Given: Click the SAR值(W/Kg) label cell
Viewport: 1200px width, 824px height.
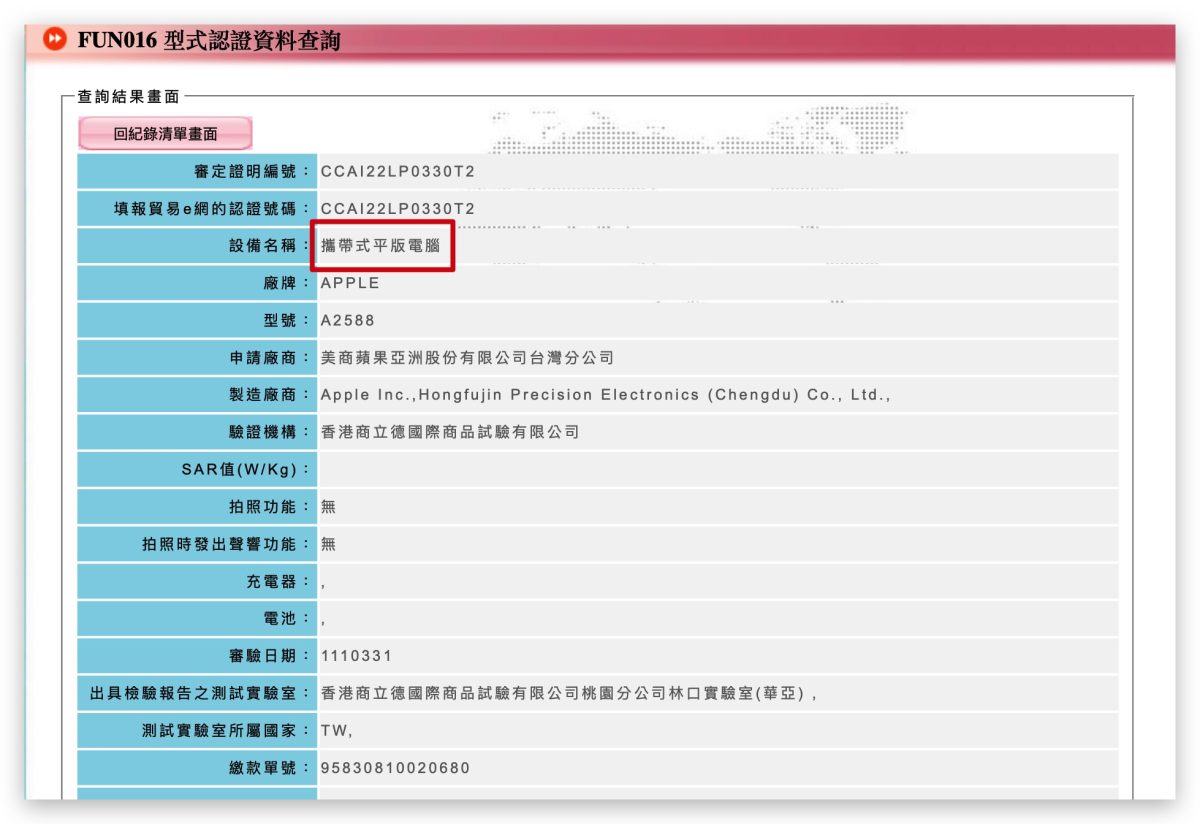Looking at the screenshot, I should pos(198,470).
